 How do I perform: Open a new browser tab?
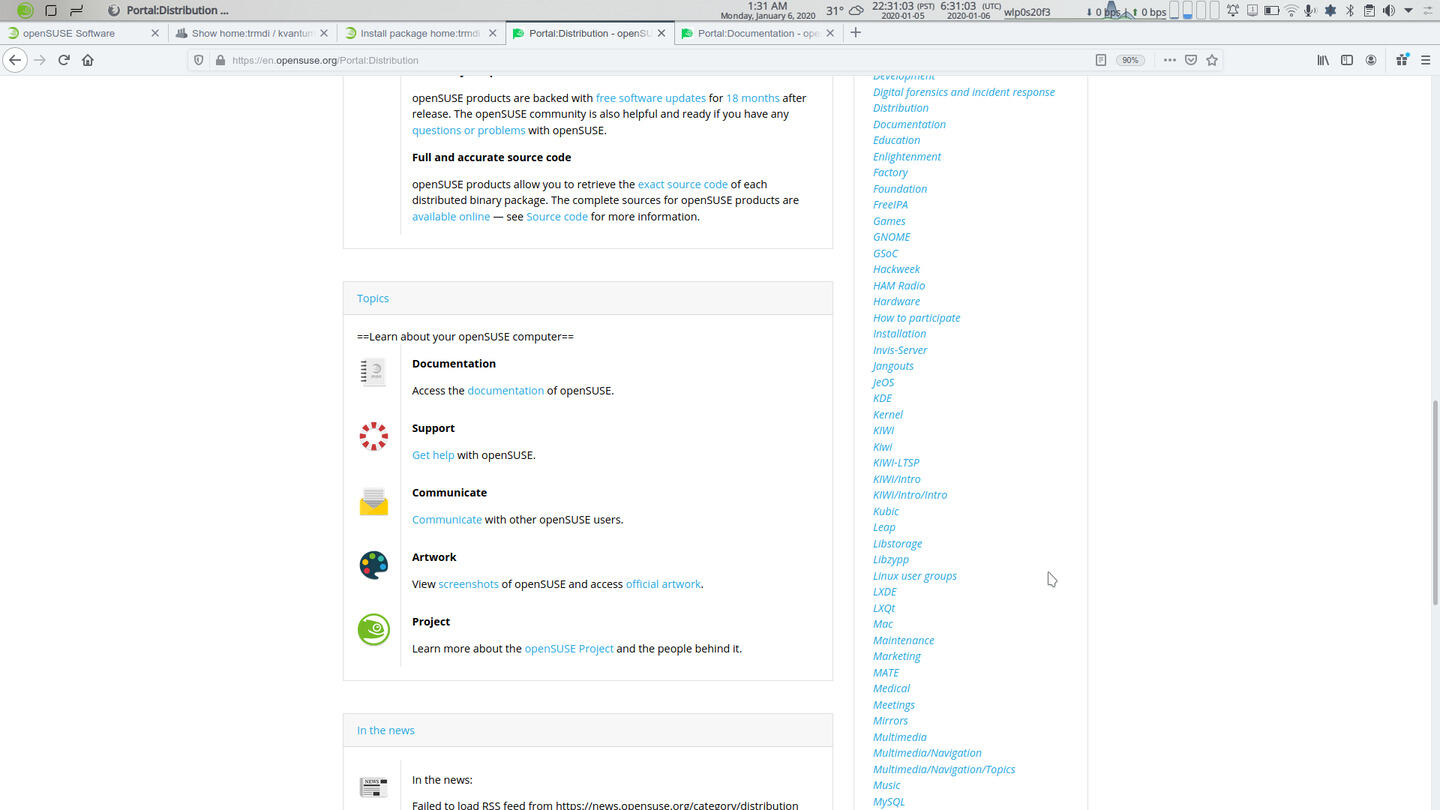[855, 33]
